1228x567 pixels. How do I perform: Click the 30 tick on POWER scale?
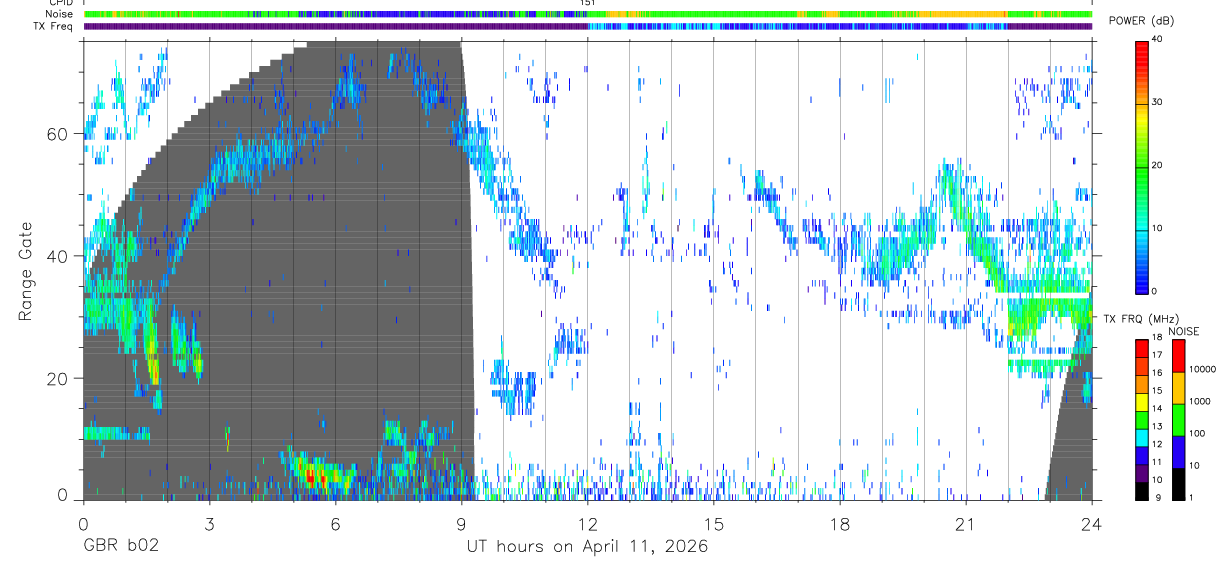click(1157, 103)
